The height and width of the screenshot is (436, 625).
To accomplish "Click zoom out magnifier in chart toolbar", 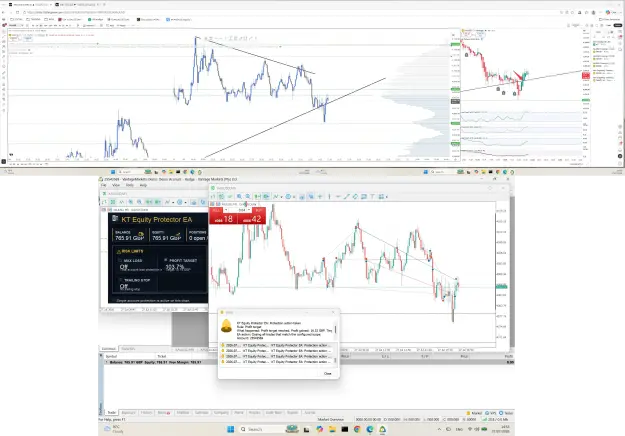I will tap(248, 196).
